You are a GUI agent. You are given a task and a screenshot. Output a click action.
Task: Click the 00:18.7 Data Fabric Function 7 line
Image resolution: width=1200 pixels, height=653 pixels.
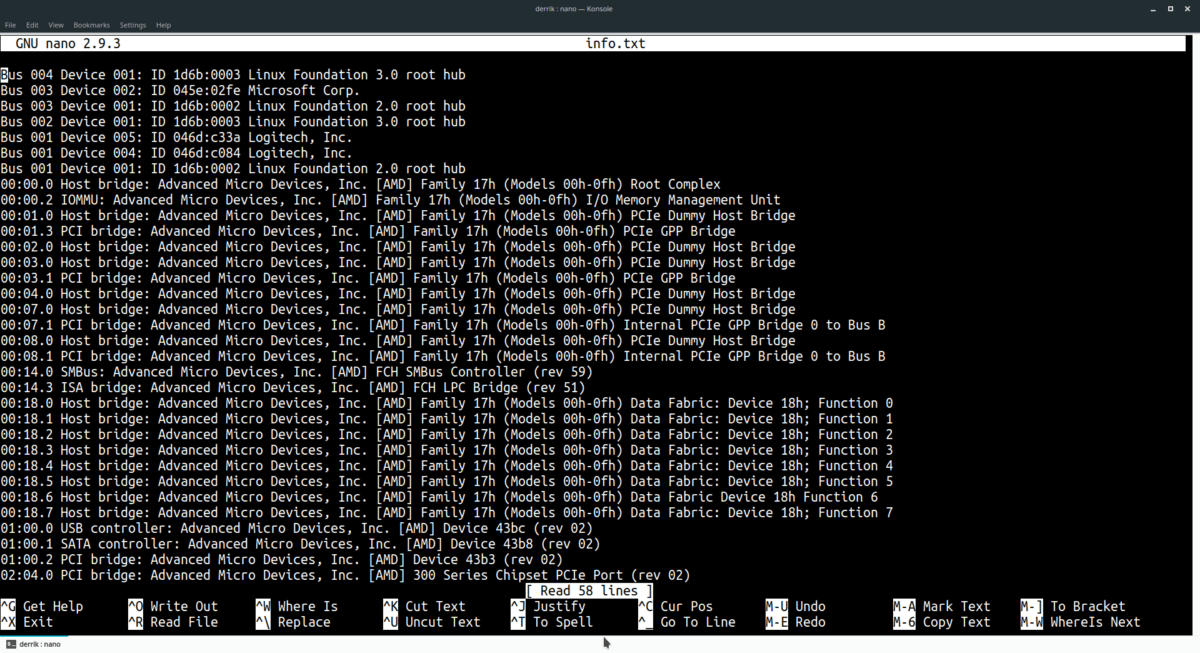coord(447,513)
